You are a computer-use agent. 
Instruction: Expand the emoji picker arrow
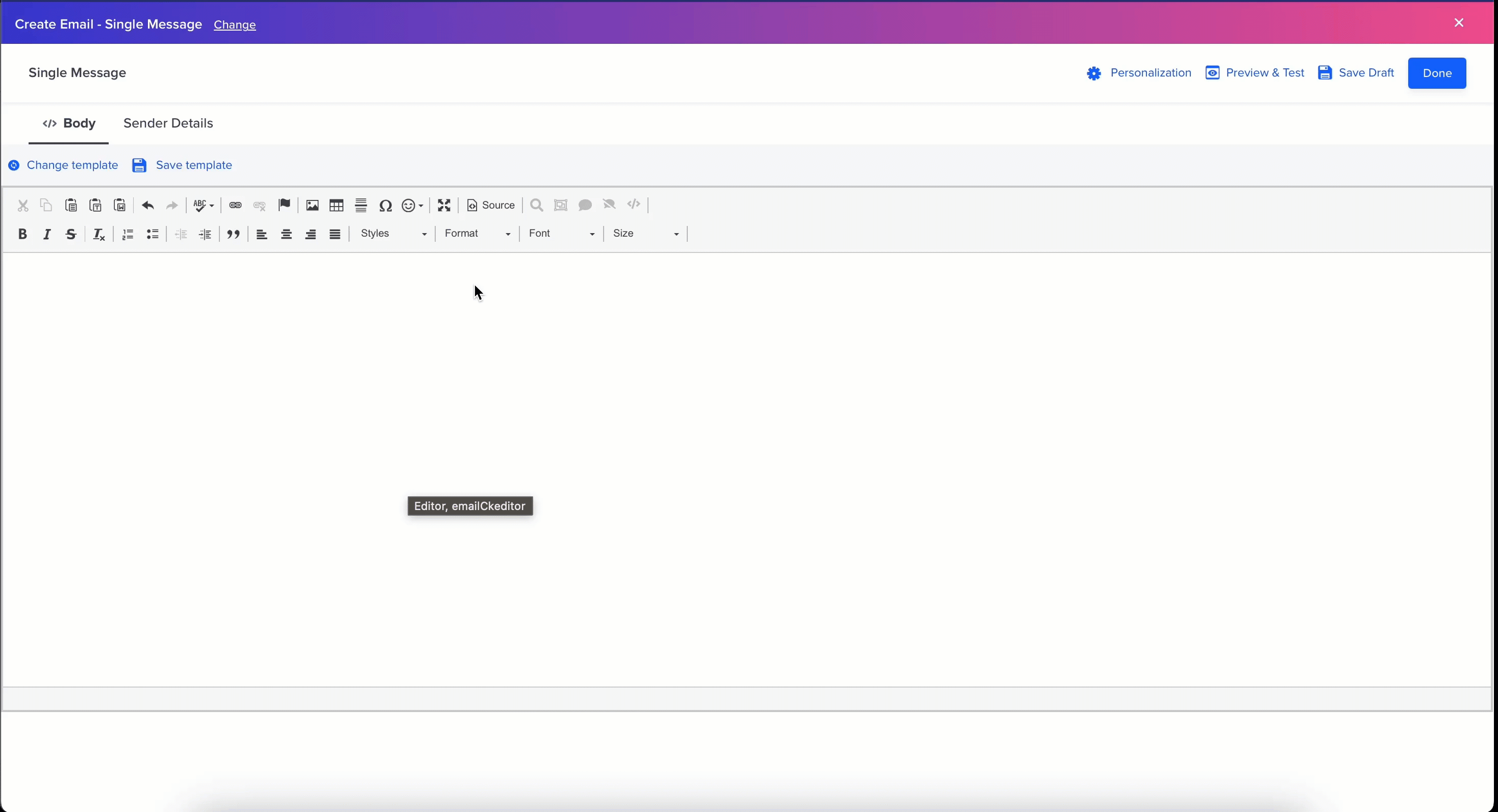coord(421,205)
